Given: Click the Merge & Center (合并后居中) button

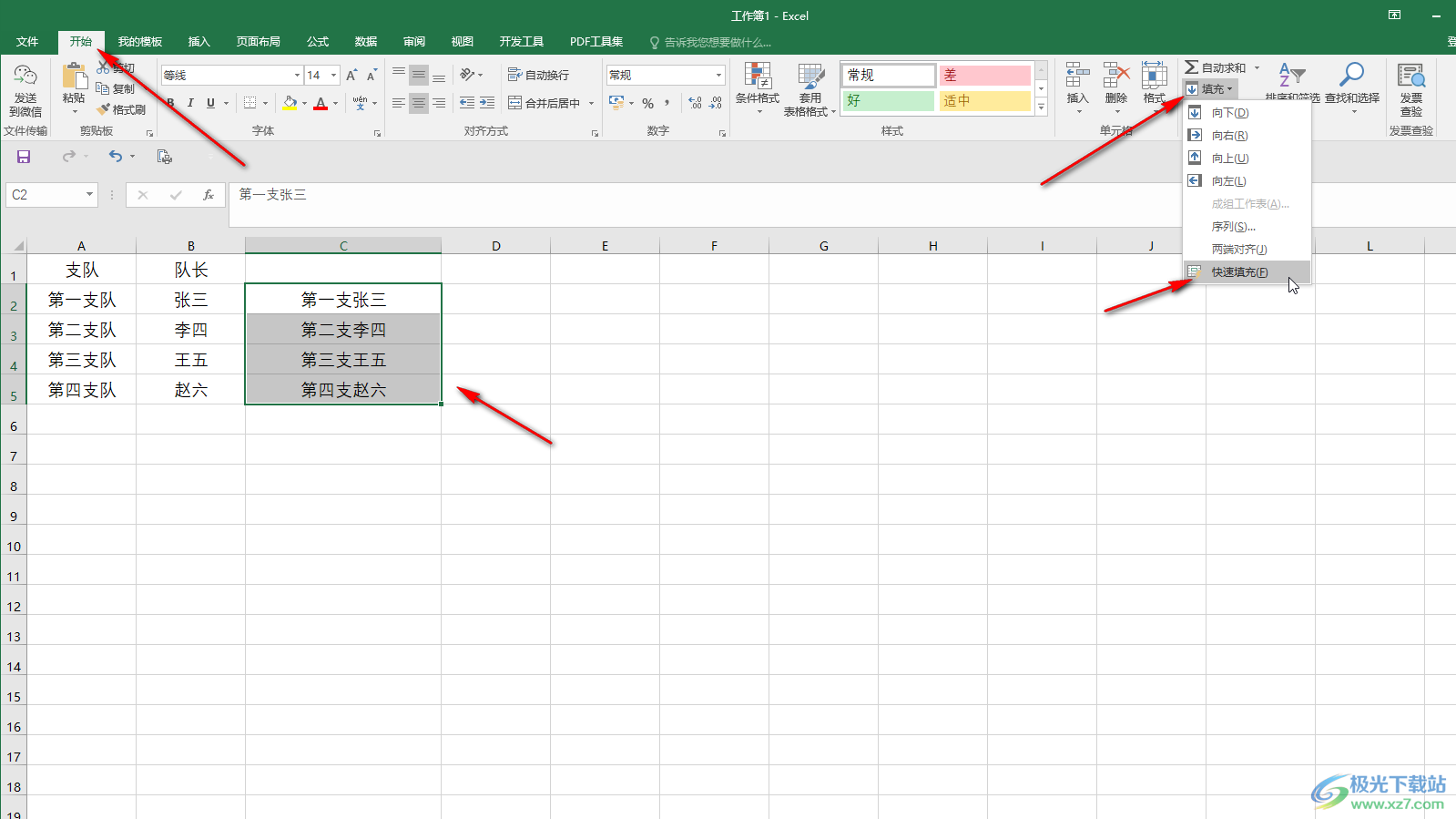Looking at the screenshot, I should coord(545,103).
